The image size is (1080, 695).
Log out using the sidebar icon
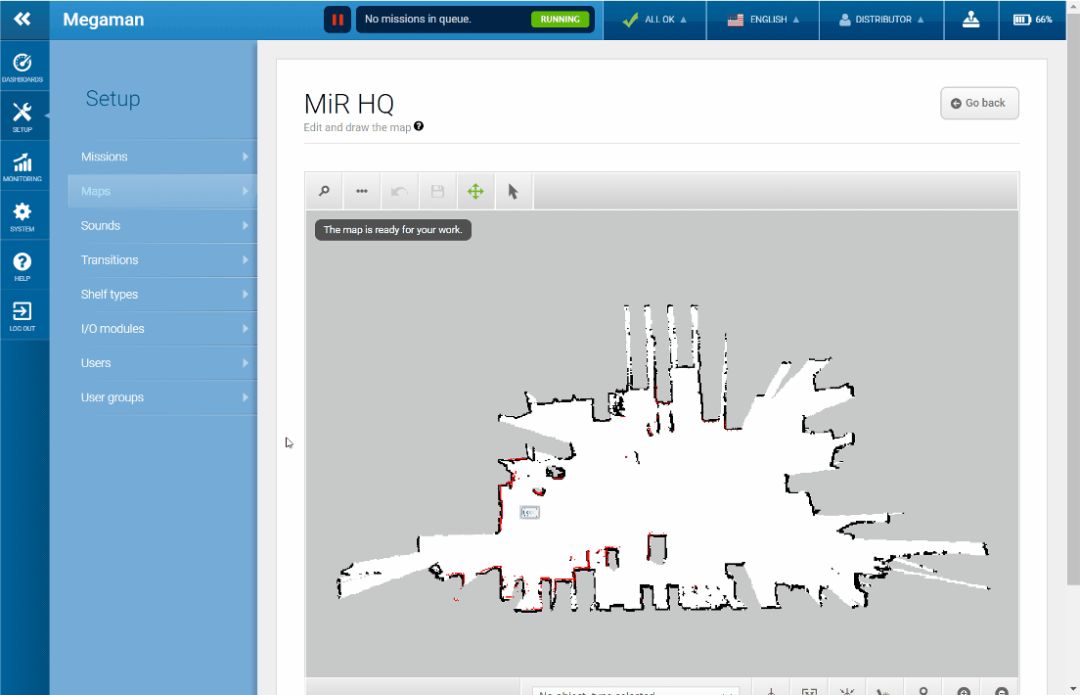point(22,315)
